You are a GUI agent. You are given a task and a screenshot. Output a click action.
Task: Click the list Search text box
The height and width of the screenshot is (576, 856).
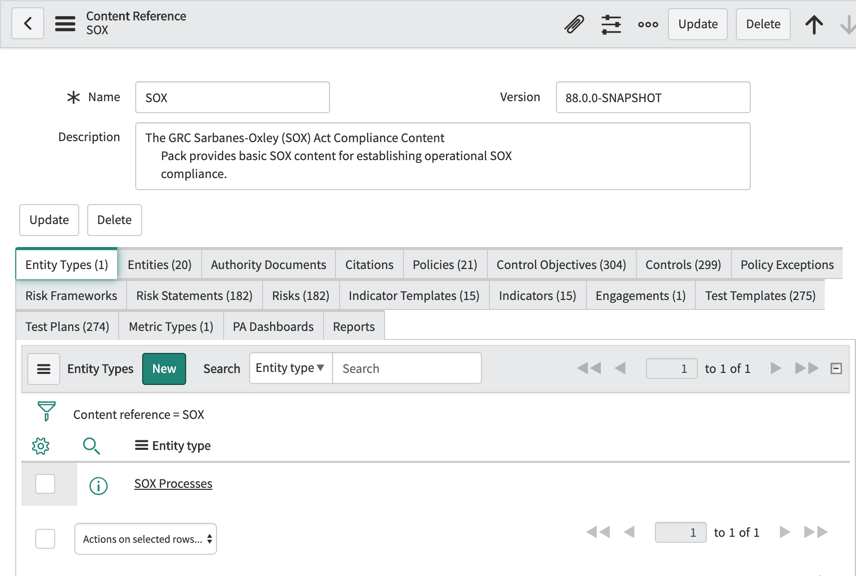pyautogui.click(x=407, y=368)
